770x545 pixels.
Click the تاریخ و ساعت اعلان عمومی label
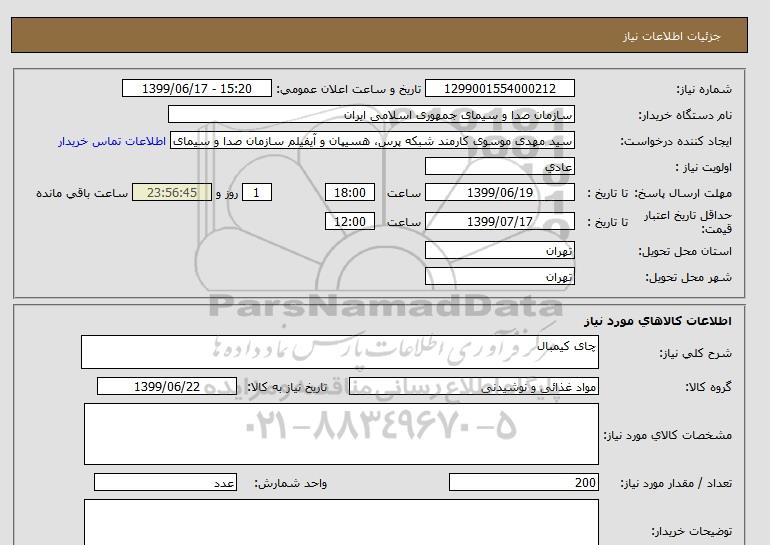349,89
